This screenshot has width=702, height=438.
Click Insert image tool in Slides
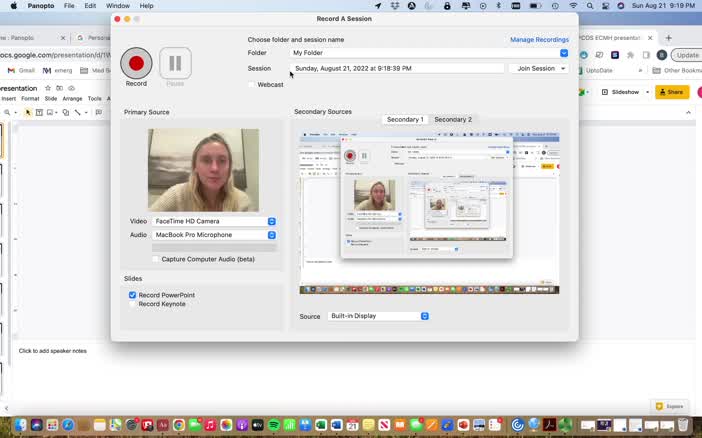(x=52, y=112)
